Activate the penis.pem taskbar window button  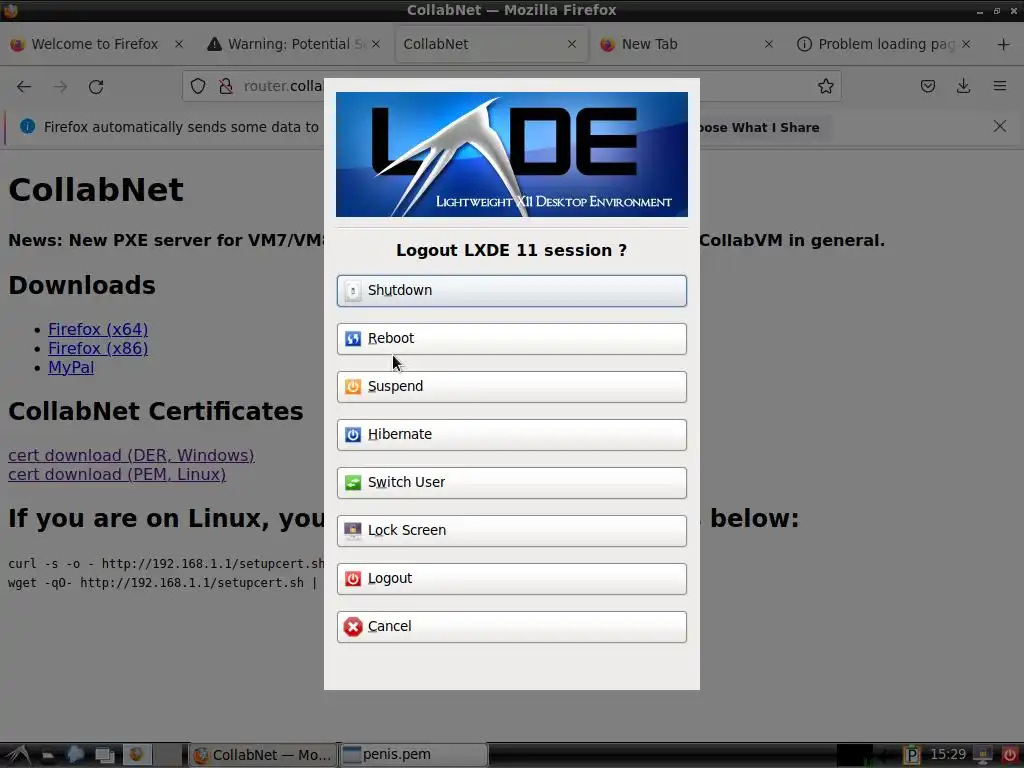pos(413,755)
